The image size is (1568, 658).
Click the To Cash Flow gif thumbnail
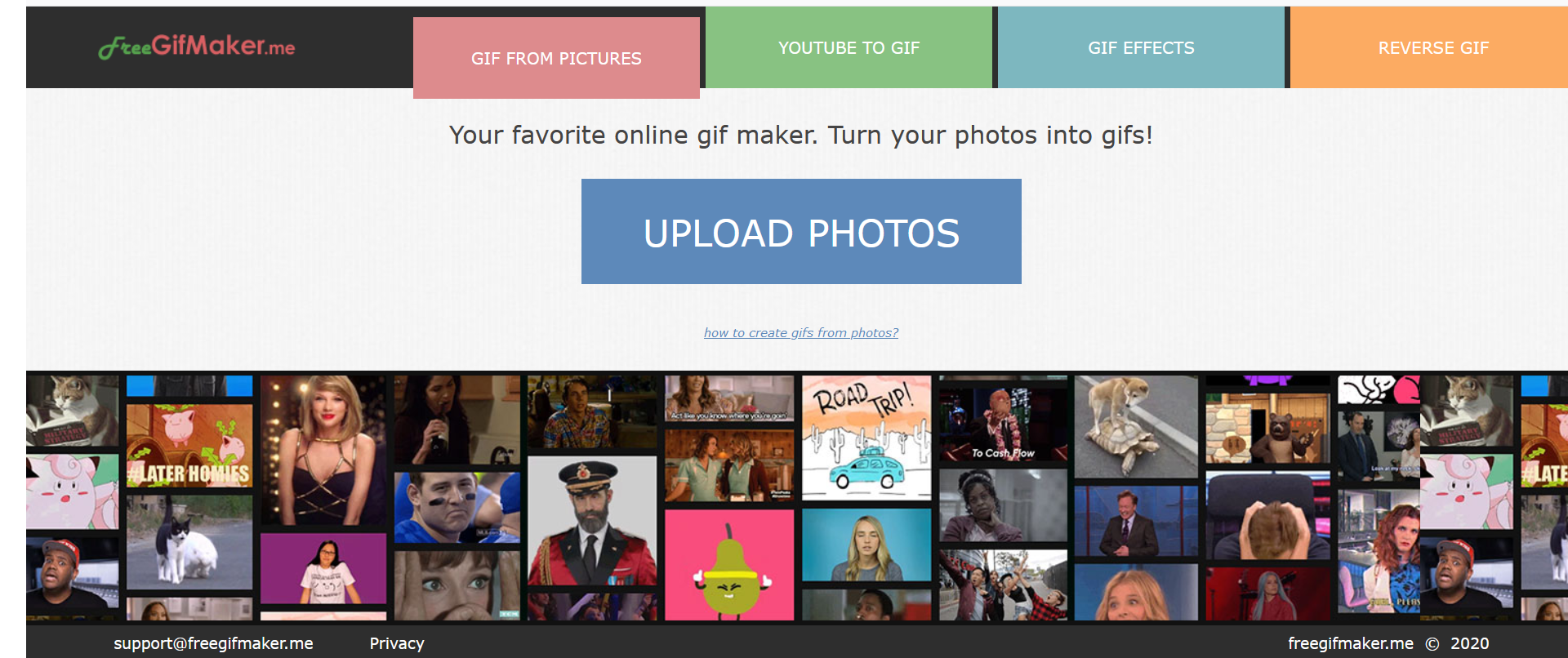pos(1003,419)
